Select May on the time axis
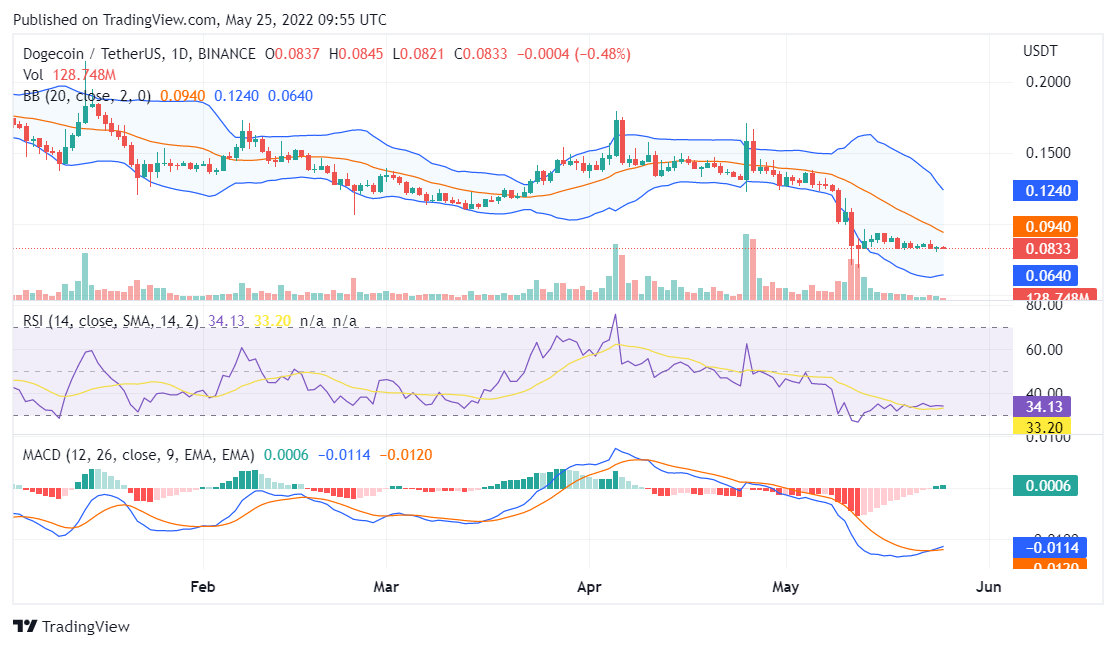Viewport: 1116px width, 648px height. [x=786, y=587]
